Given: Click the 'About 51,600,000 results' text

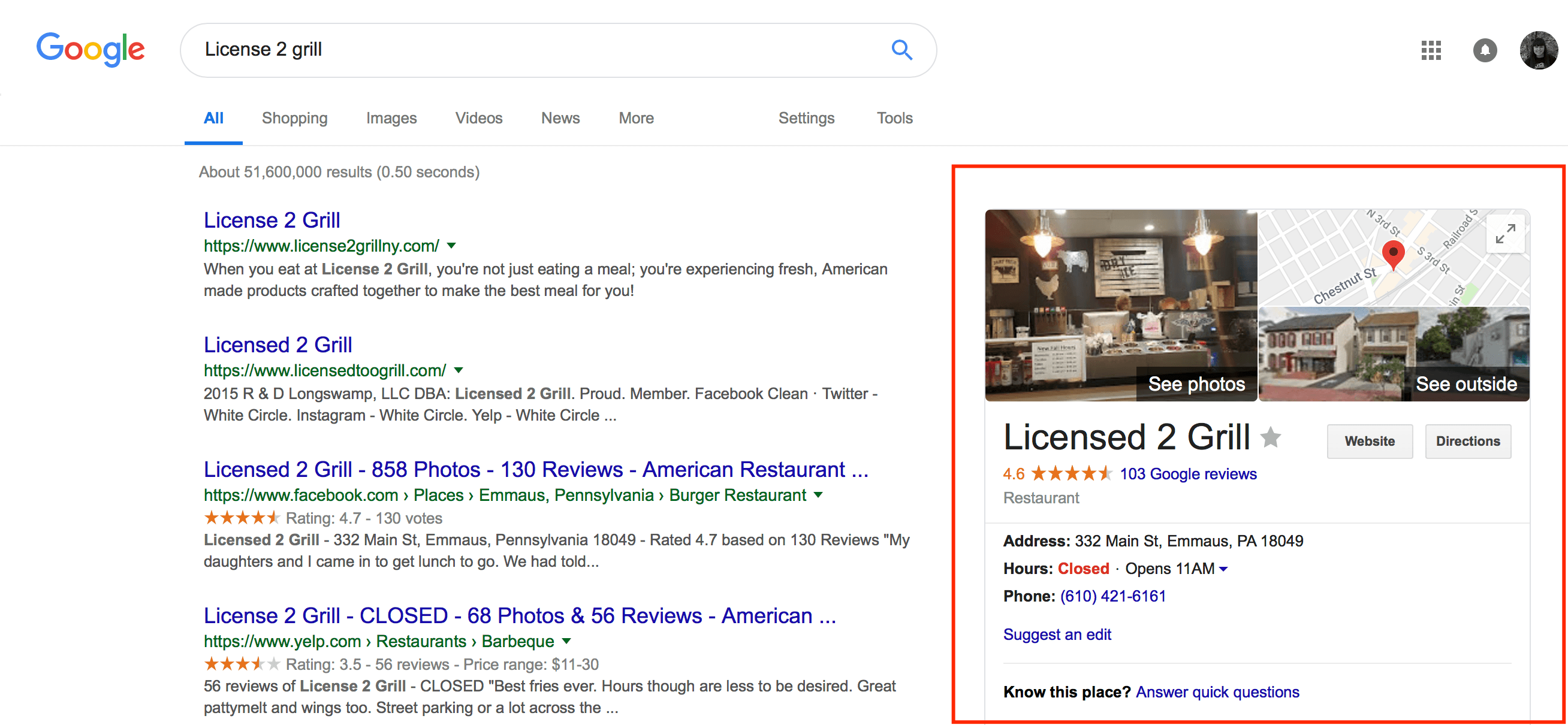Looking at the screenshot, I should tap(339, 173).
